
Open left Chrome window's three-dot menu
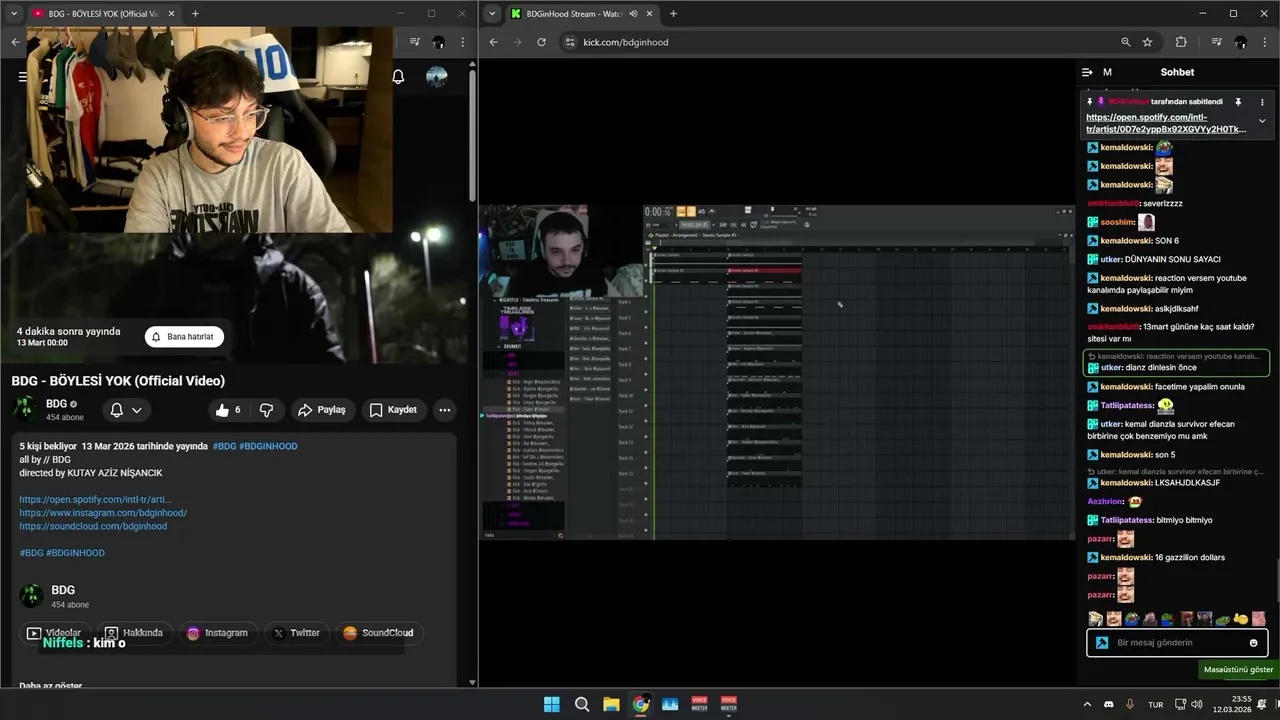pyautogui.click(x=463, y=42)
